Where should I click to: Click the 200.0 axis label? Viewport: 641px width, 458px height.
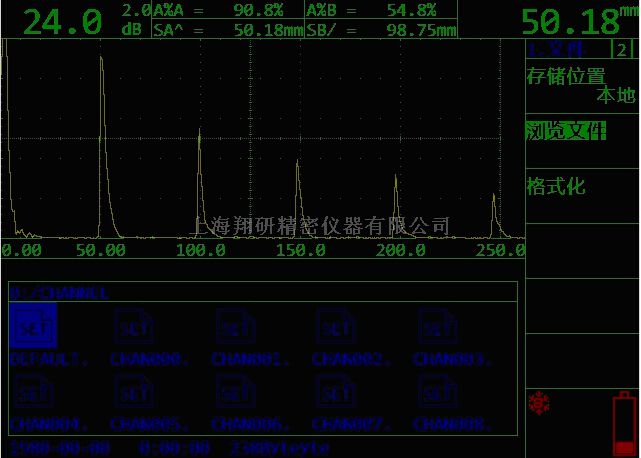(401, 250)
